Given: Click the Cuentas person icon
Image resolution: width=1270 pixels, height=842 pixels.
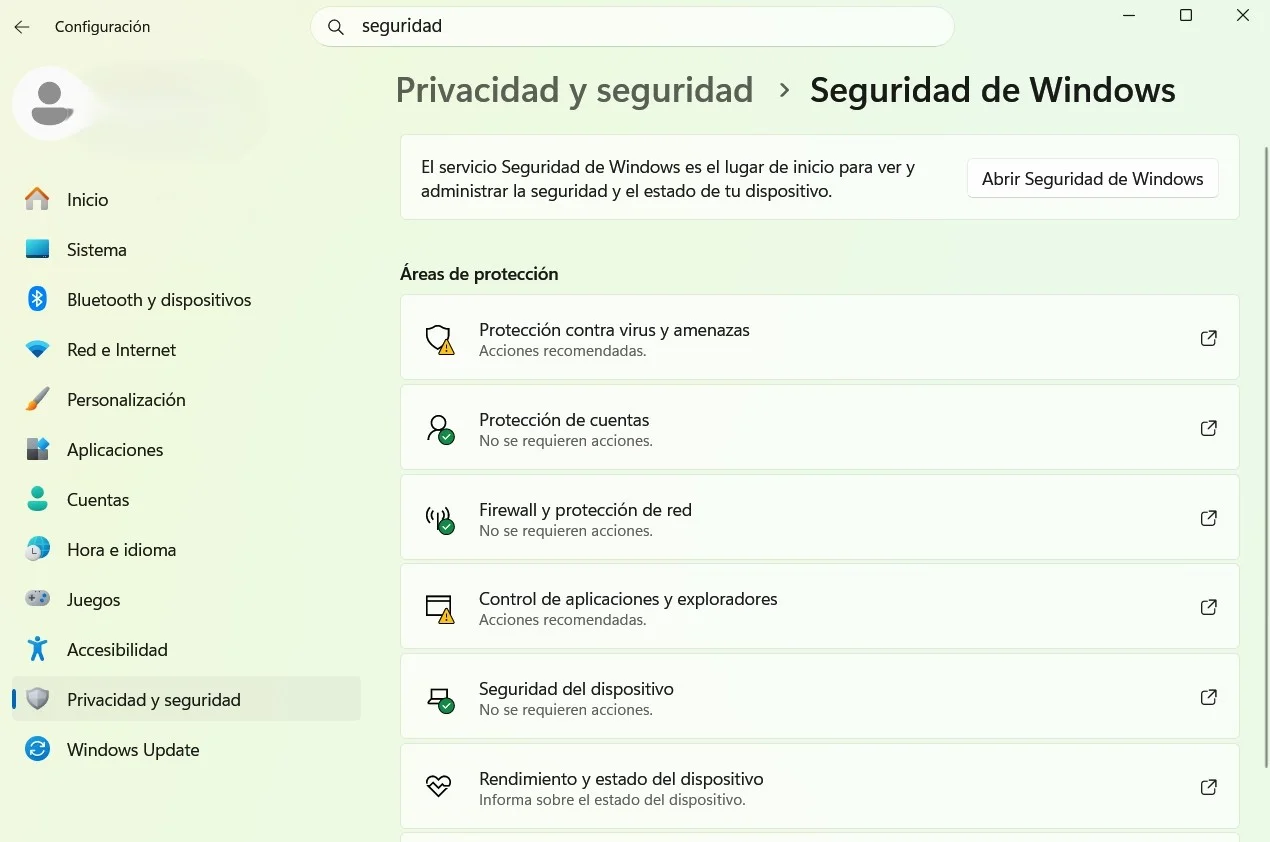Looking at the screenshot, I should click(x=37, y=499).
